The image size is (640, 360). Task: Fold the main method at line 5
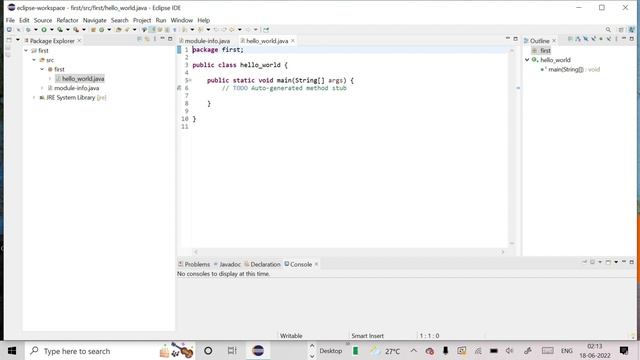[190, 80]
